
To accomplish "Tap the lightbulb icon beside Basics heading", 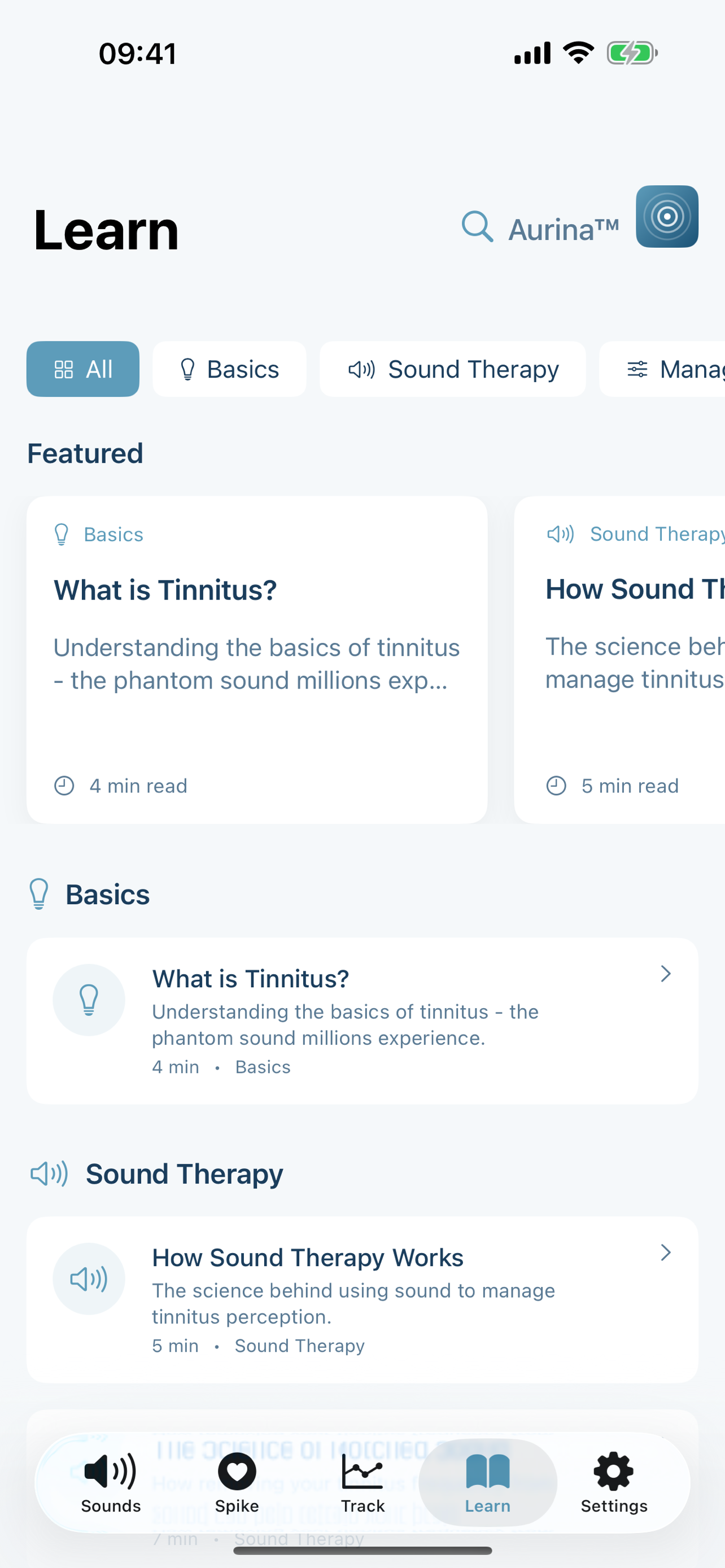I will 40,894.
